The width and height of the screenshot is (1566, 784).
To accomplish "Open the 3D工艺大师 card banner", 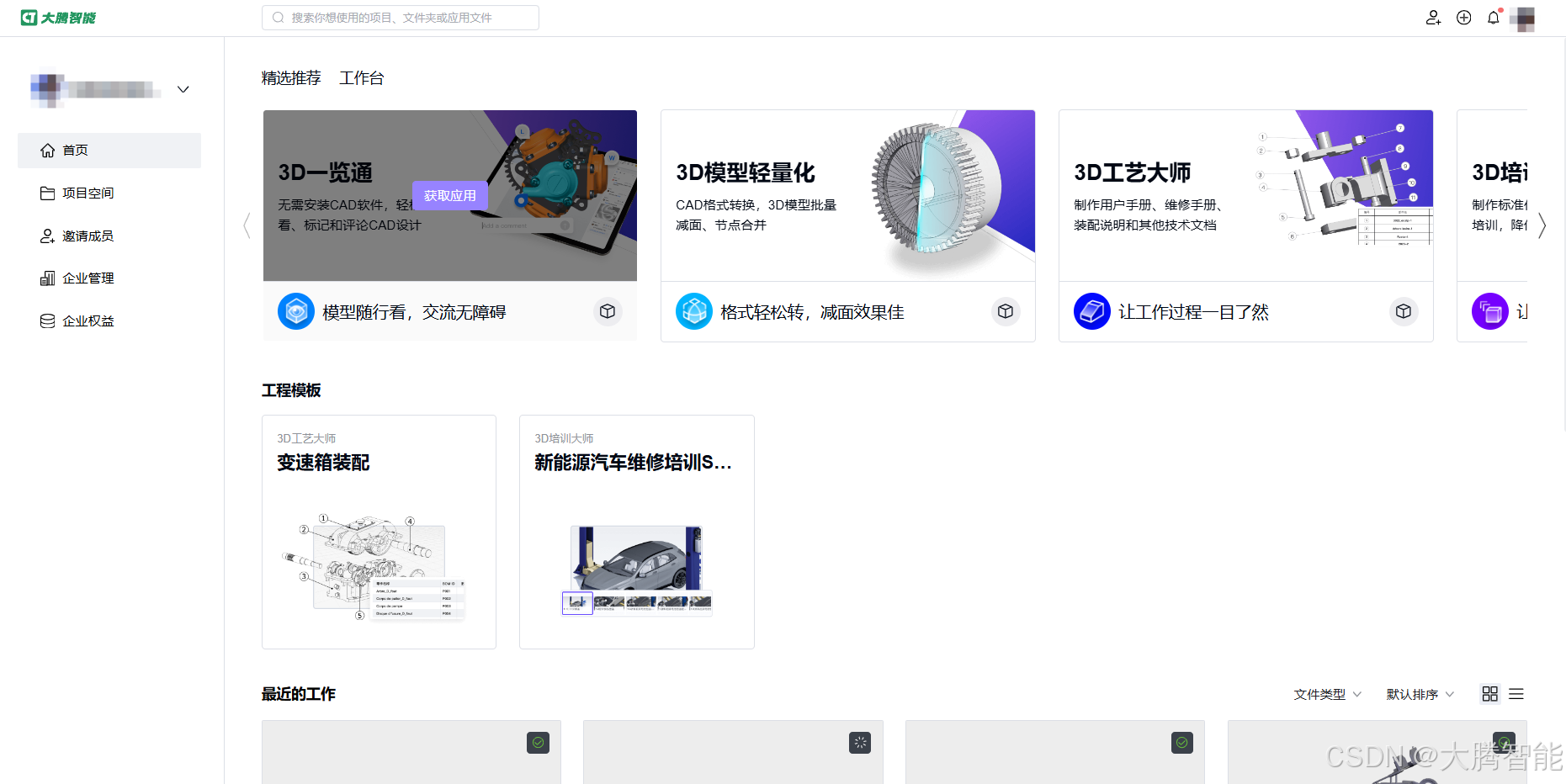I will click(x=1246, y=195).
